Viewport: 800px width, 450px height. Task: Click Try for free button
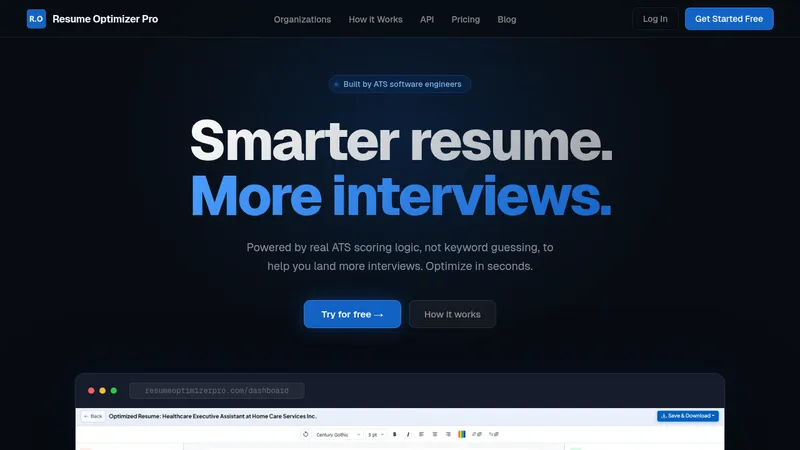352,314
